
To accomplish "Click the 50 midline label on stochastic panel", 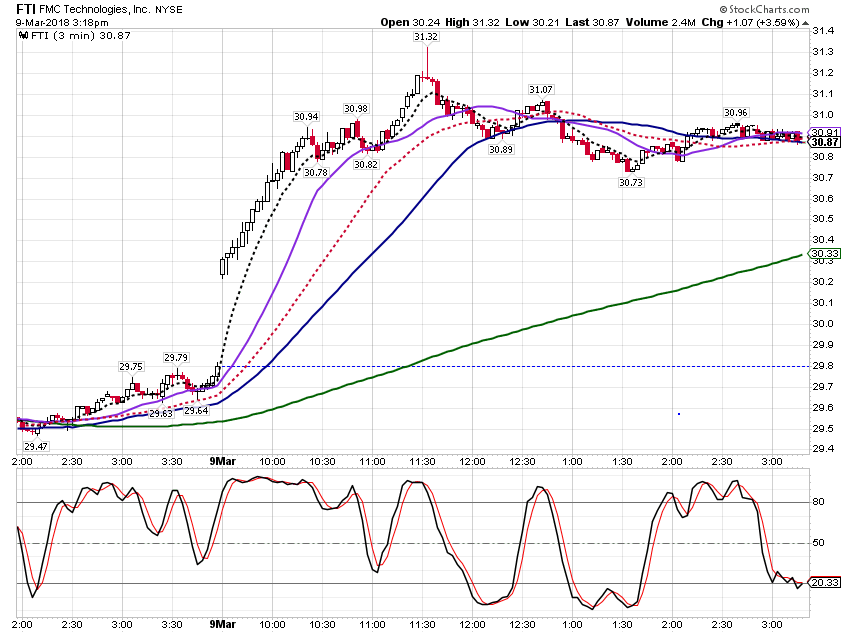I will (x=819, y=542).
